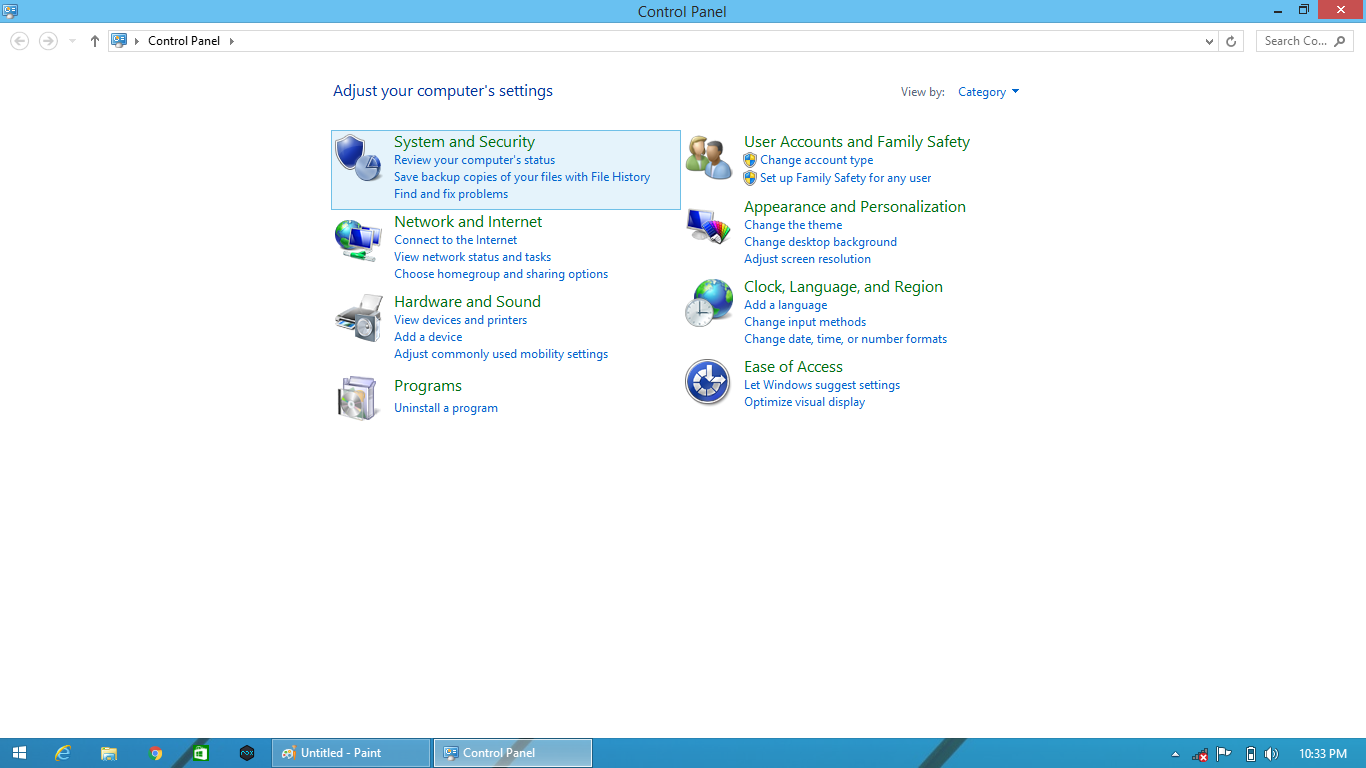Open the Ease of Access icon
Image resolution: width=1366 pixels, height=768 pixels.
708,382
